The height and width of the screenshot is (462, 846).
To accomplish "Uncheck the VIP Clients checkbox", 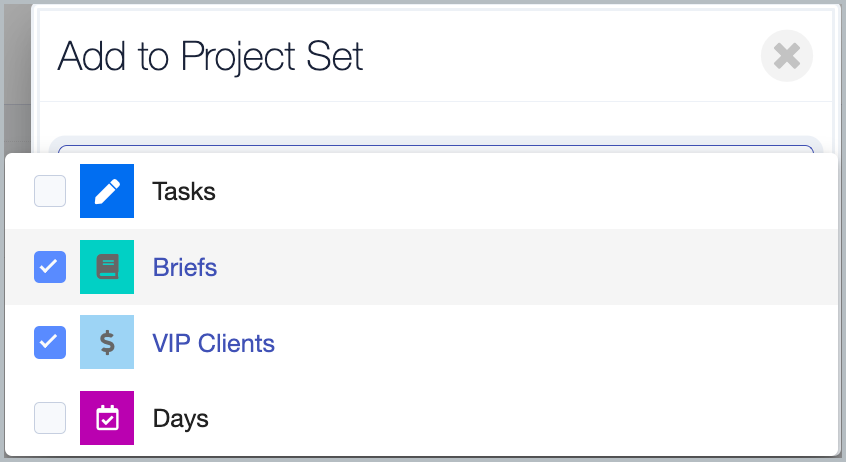I will (50, 343).
